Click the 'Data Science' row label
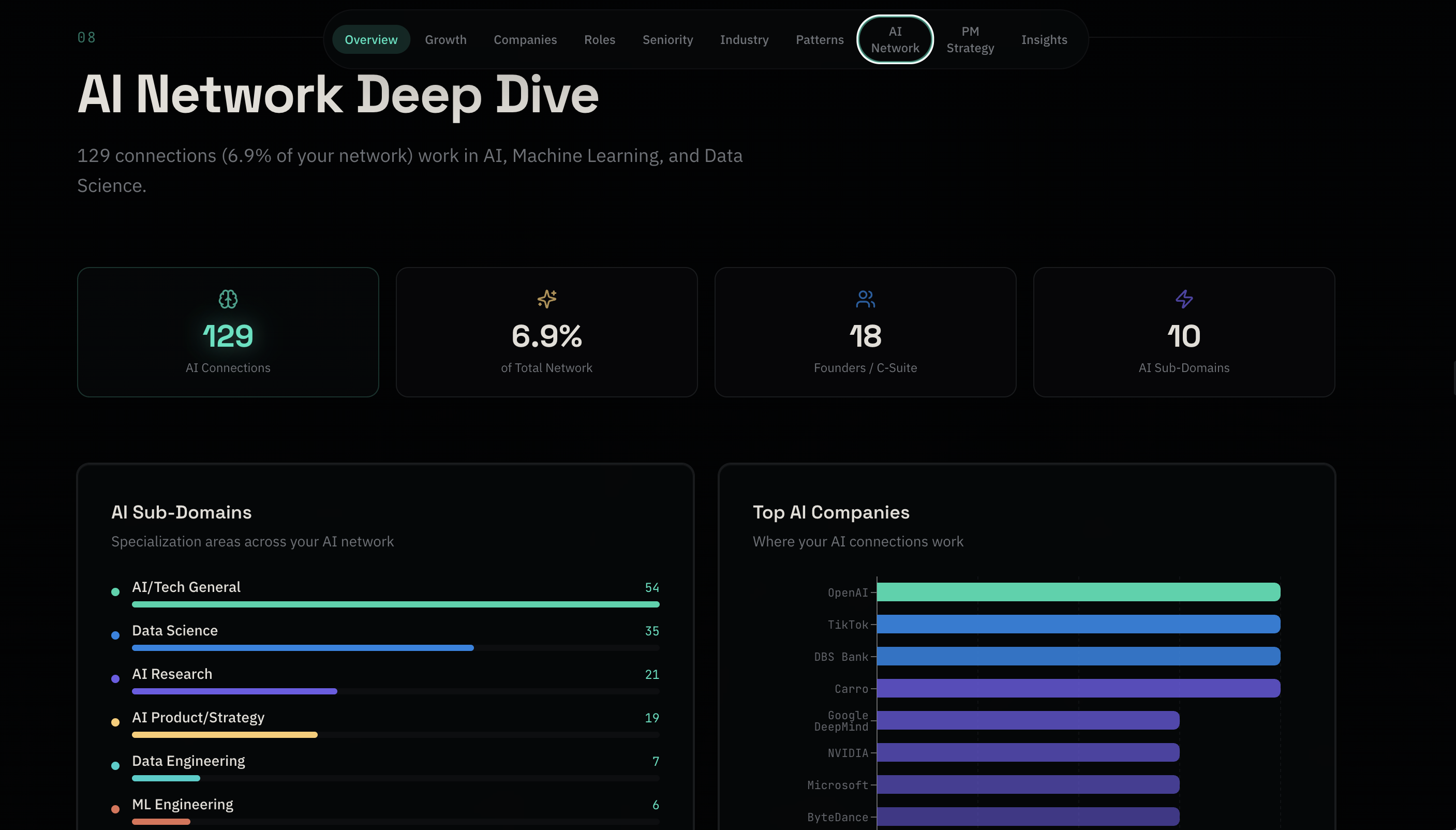The width and height of the screenshot is (1456, 830). click(x=175, y=630)
